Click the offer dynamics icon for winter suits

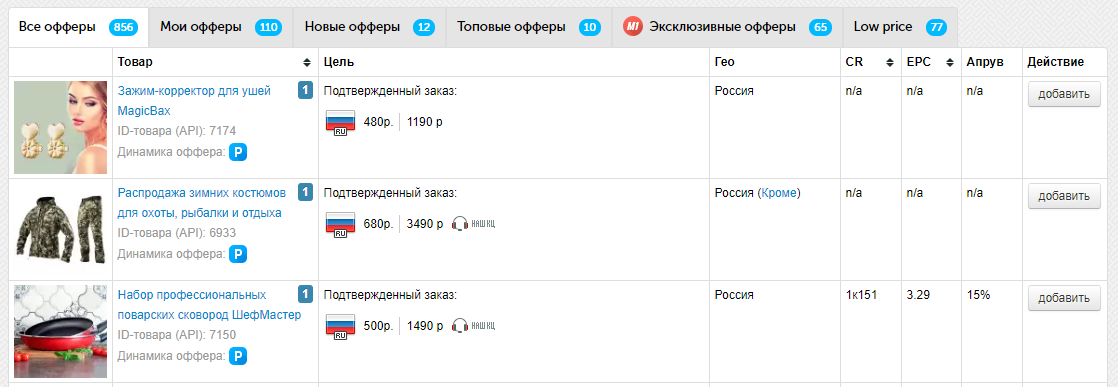tap(237, 254)
